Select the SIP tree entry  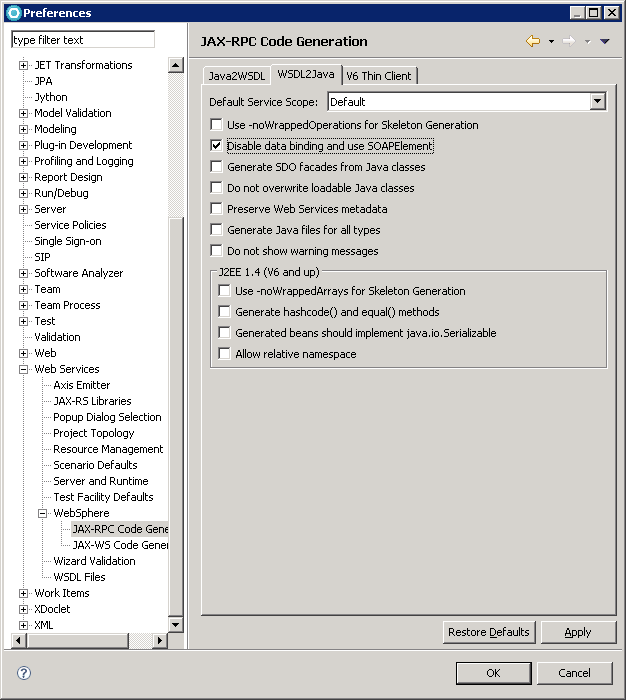[x=42, y=257]
